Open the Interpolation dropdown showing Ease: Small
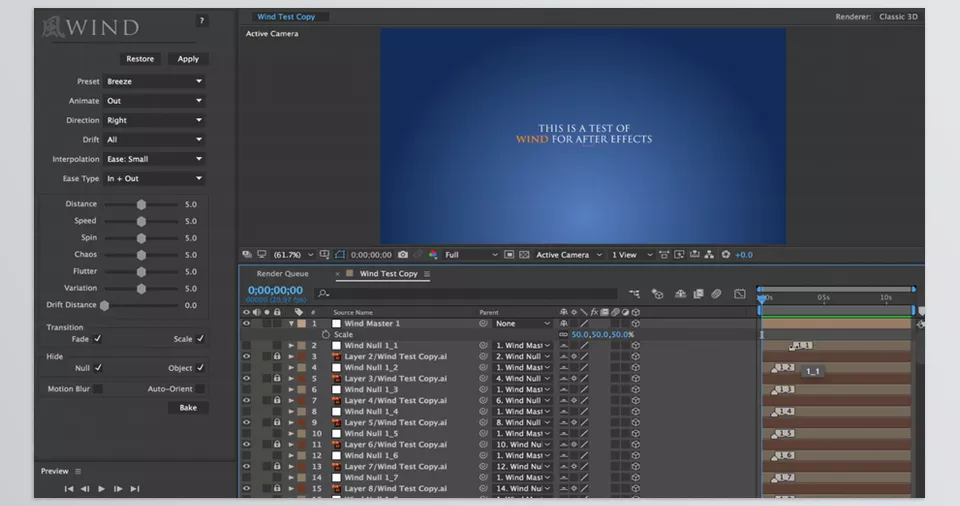960x506 pixels. 154,159
